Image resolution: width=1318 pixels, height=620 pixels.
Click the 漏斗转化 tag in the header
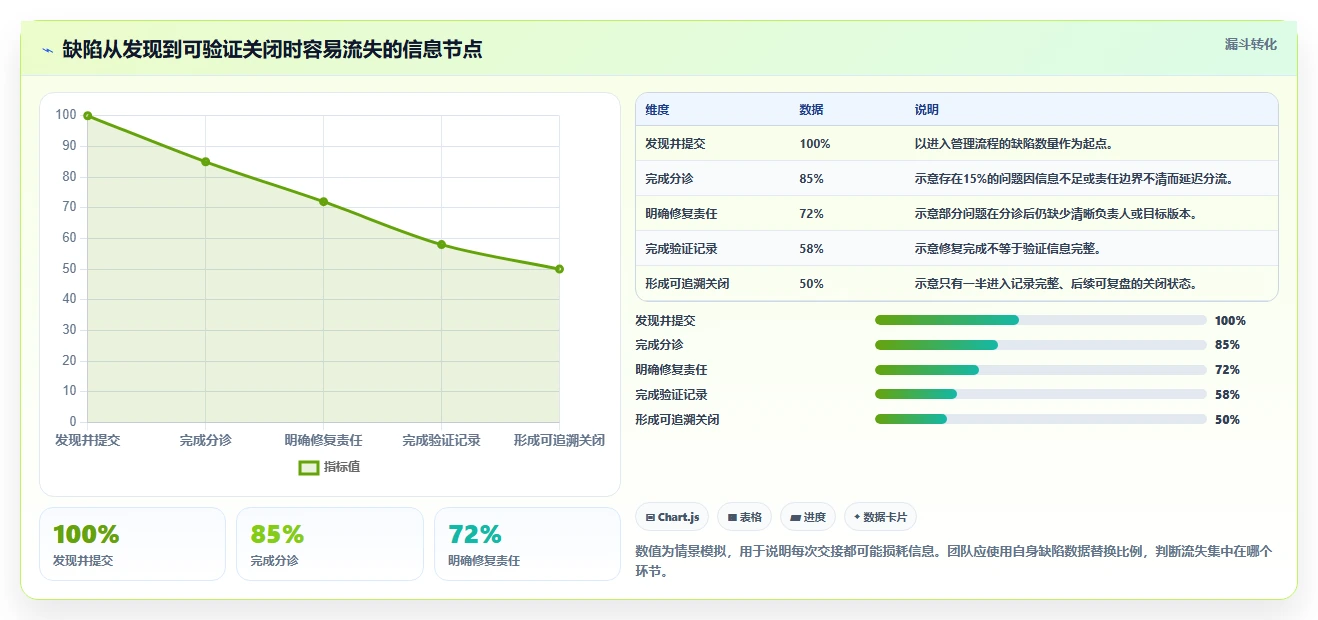pyautogui.click(x=1251, y=44)
